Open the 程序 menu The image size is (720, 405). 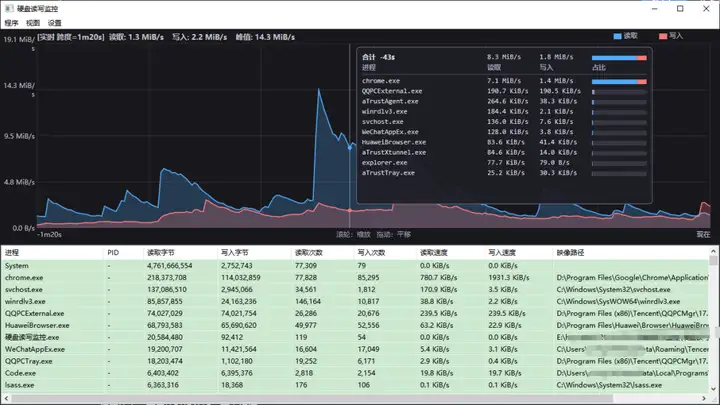tap(11, 23)
